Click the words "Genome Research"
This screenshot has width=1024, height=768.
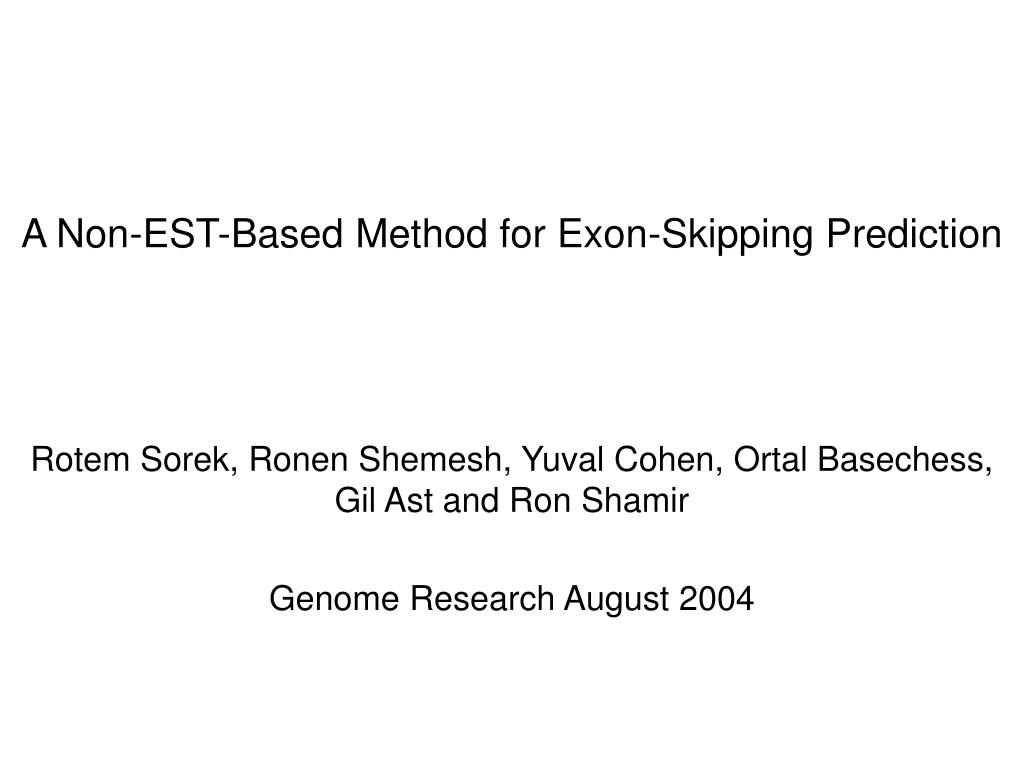pyautogui.click(x=411, y=598)
